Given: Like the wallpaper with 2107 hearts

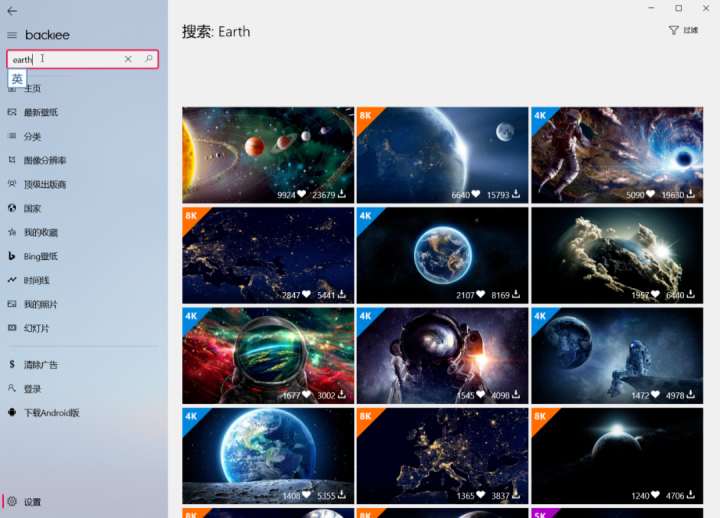Looking at the screenshot, I should 480,294.
